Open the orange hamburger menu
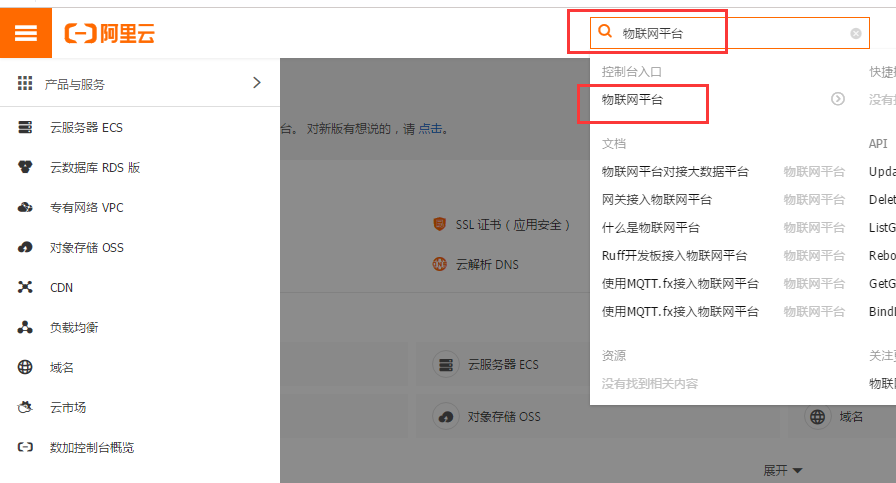 [26, 33]
